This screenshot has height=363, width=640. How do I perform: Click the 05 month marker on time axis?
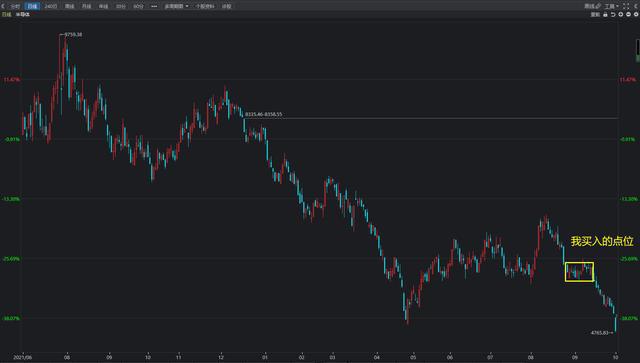pos(413,357)
